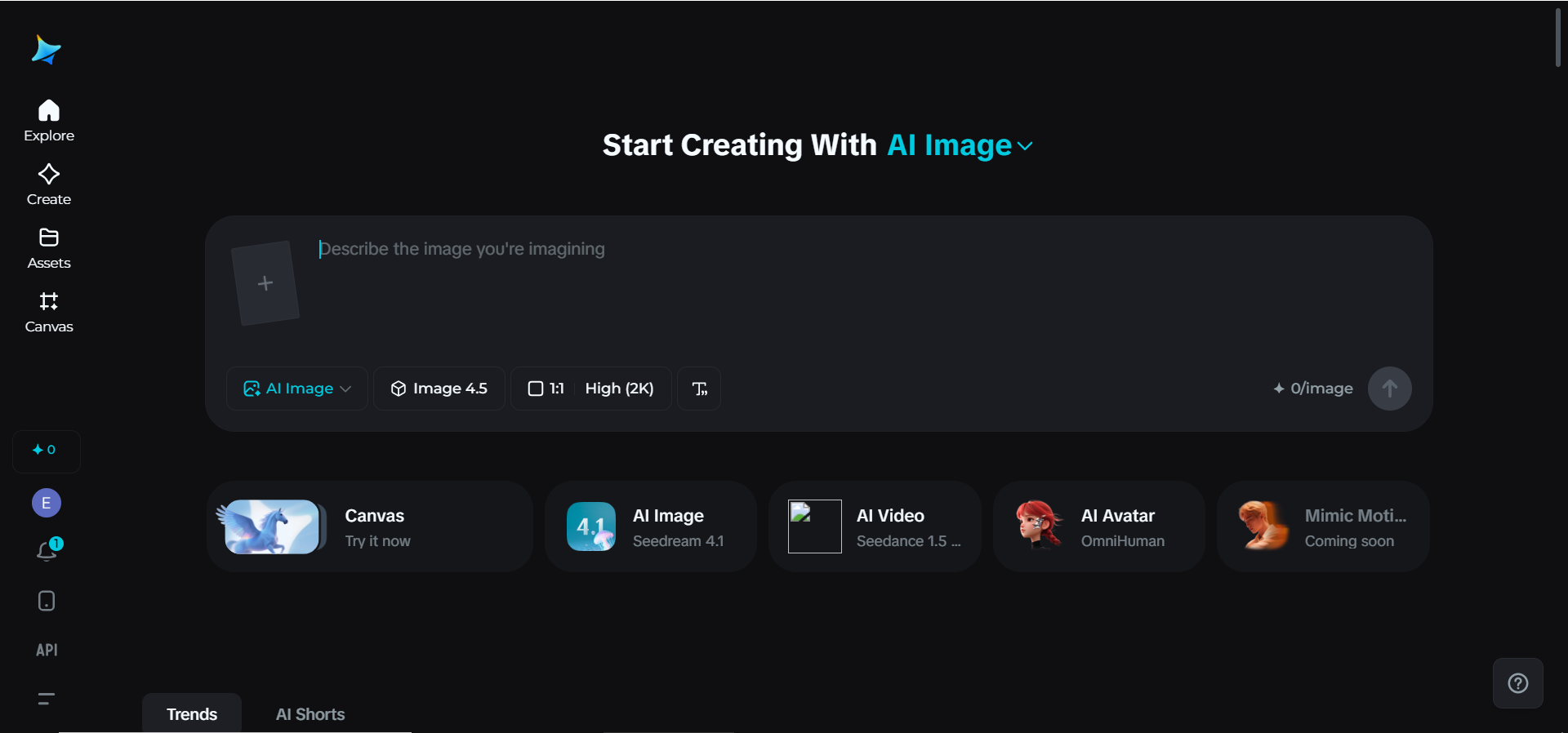Open the Explore home page
This screenshot has width=1568, height=733.
click(49, 121)
